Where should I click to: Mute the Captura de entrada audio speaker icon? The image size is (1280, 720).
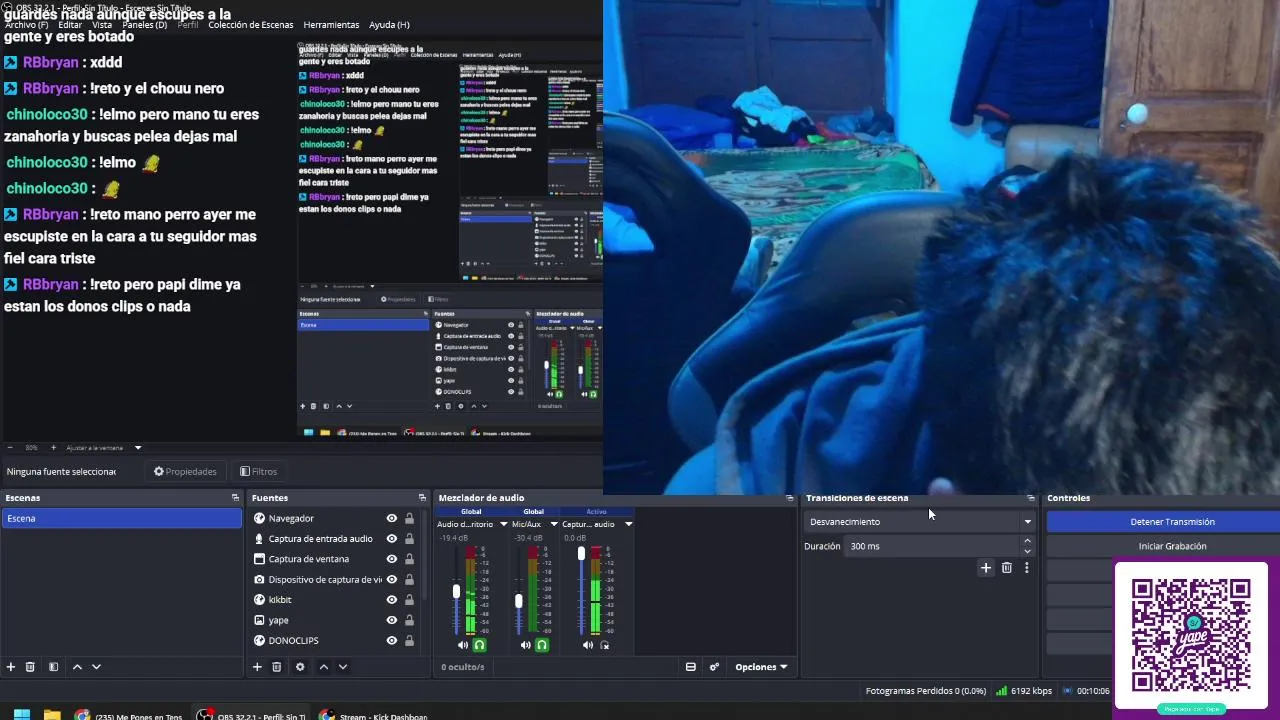(x=588, y=645)
